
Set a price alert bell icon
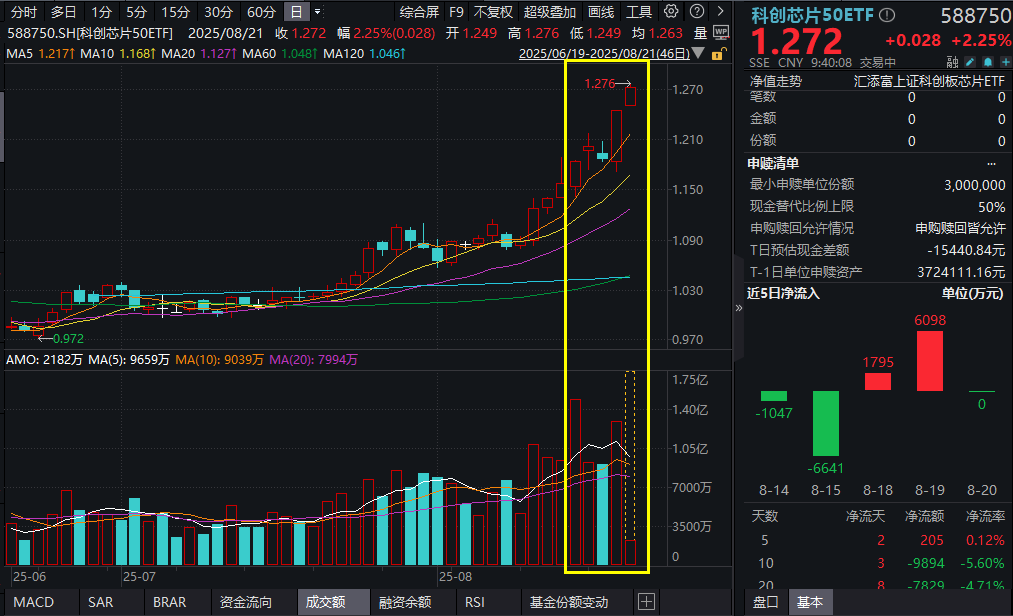pyautogui.click(x=988, y=62)
